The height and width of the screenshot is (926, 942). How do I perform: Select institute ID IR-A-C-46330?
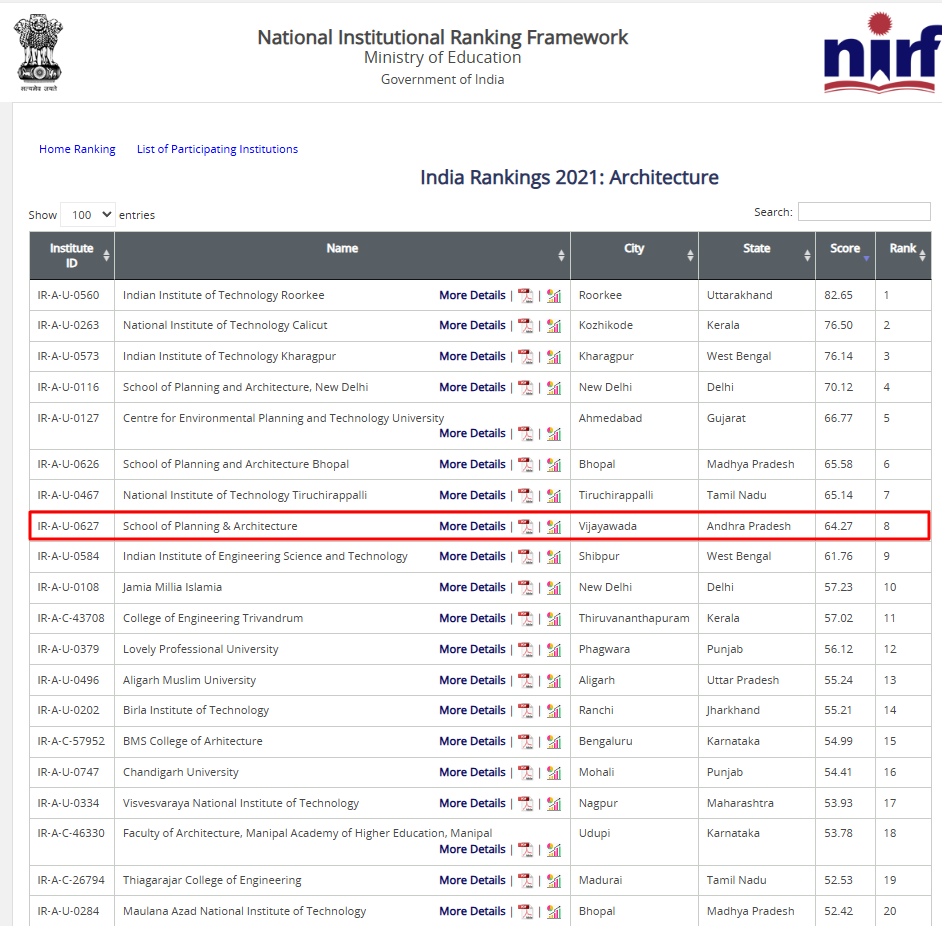click(x=71, y=833)
